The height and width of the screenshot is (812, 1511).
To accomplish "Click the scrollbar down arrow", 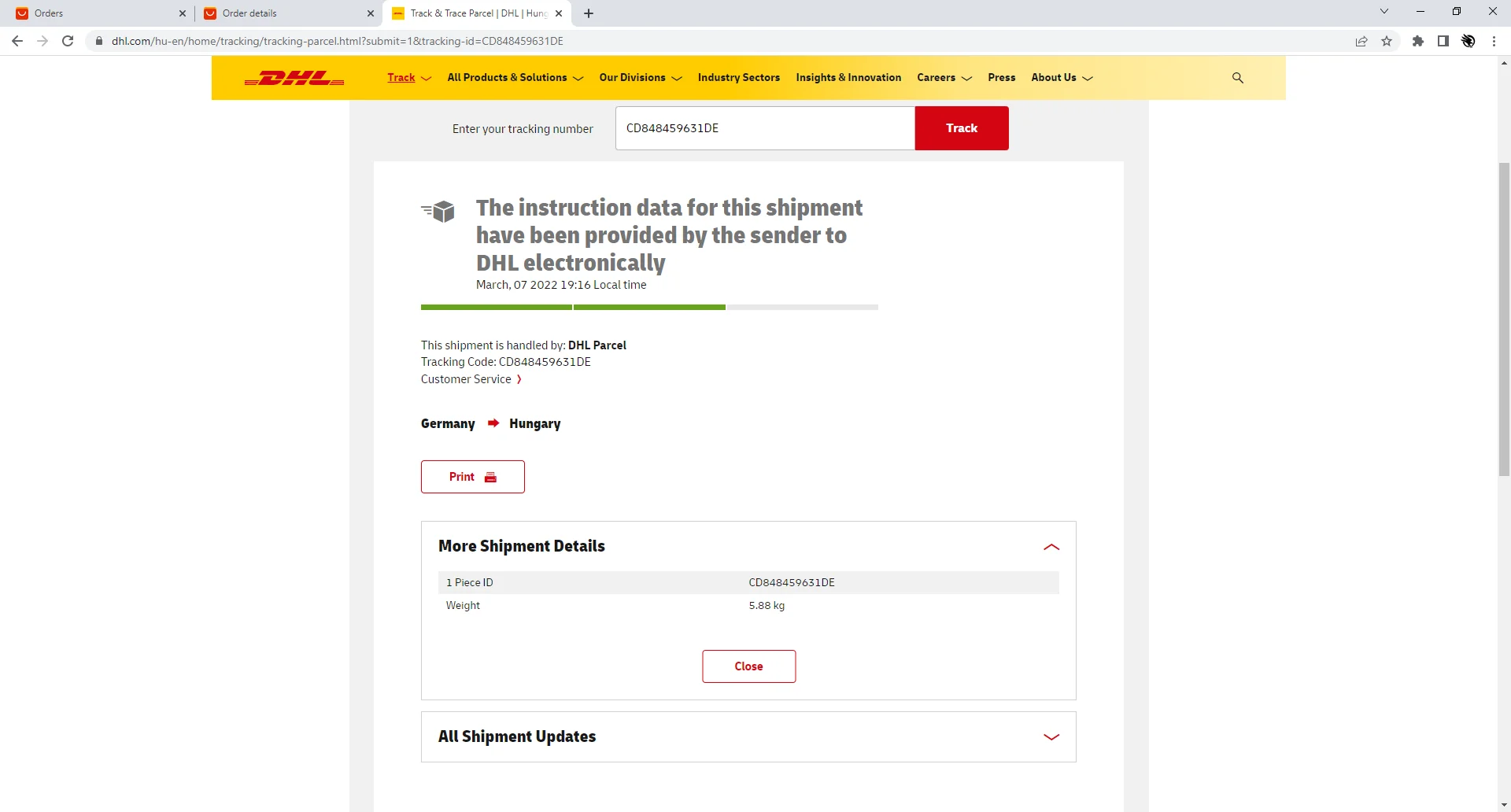I will 1504,806.
